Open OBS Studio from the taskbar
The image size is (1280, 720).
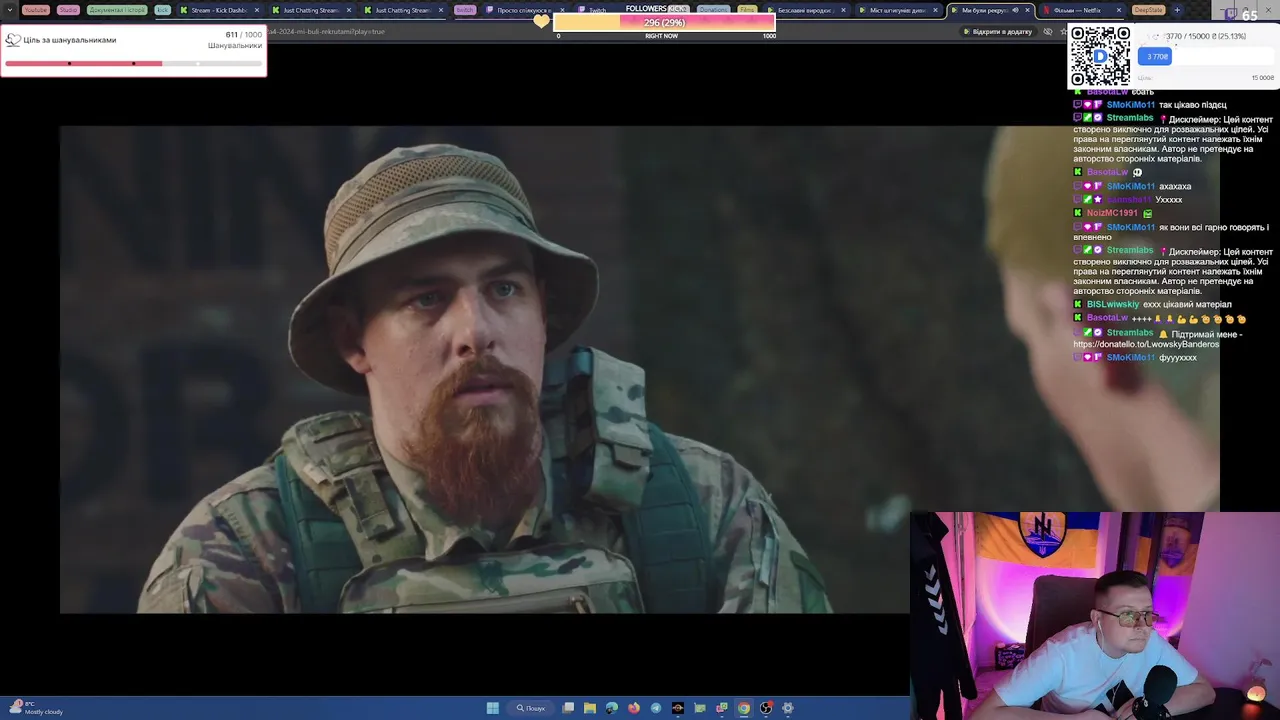(x=766, y=708)
